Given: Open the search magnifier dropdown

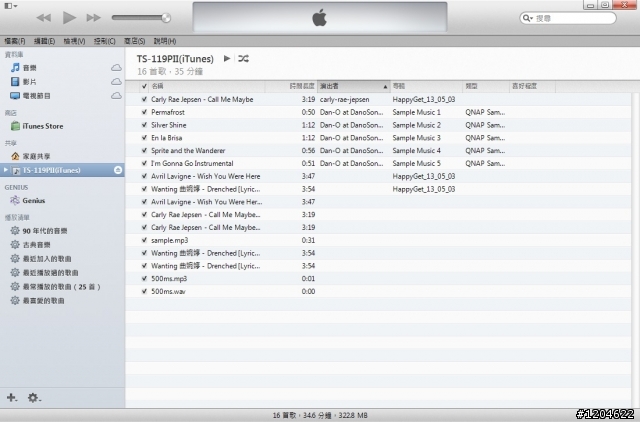Looking at the screenshot, I should coord(528,18).
